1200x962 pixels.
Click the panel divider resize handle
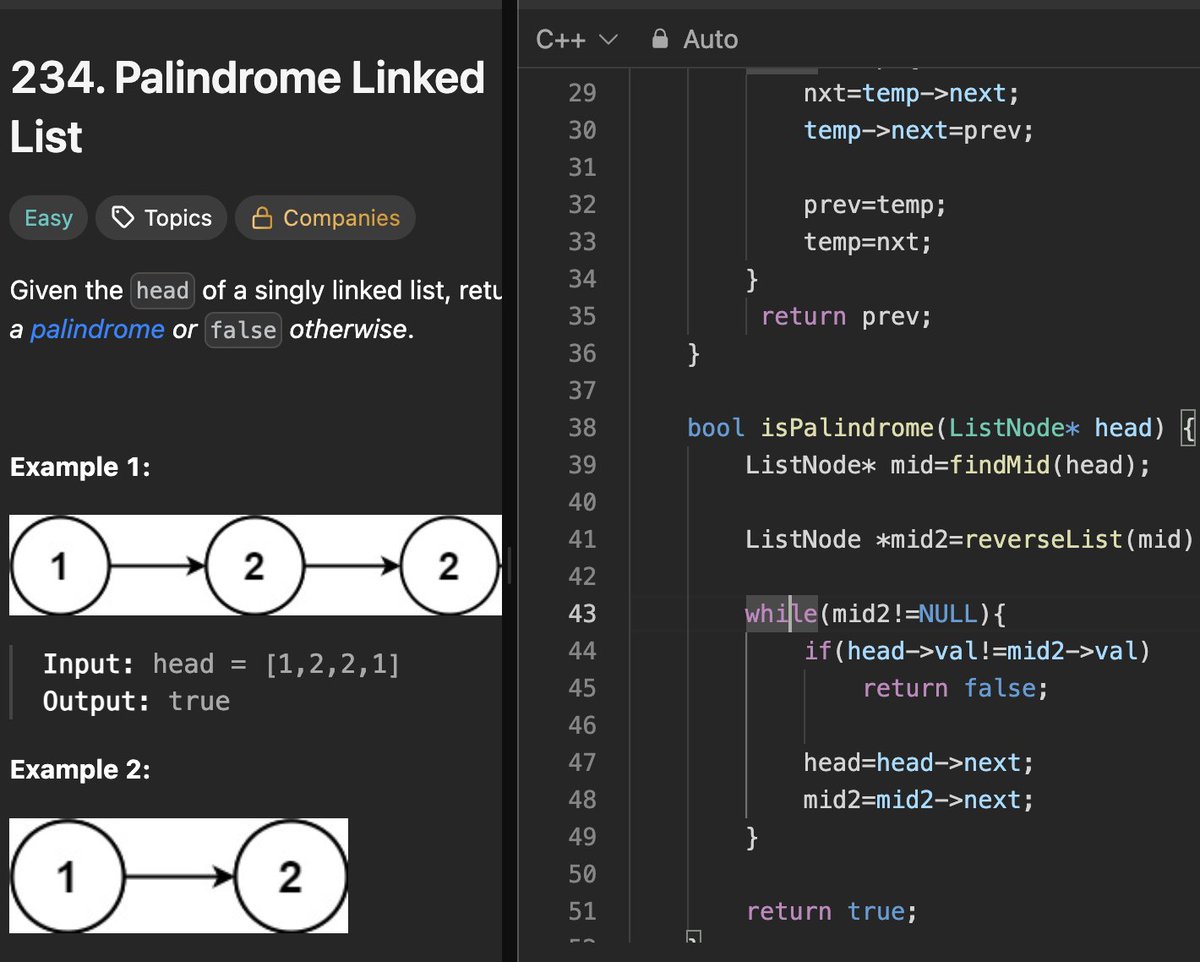(510, 565)
